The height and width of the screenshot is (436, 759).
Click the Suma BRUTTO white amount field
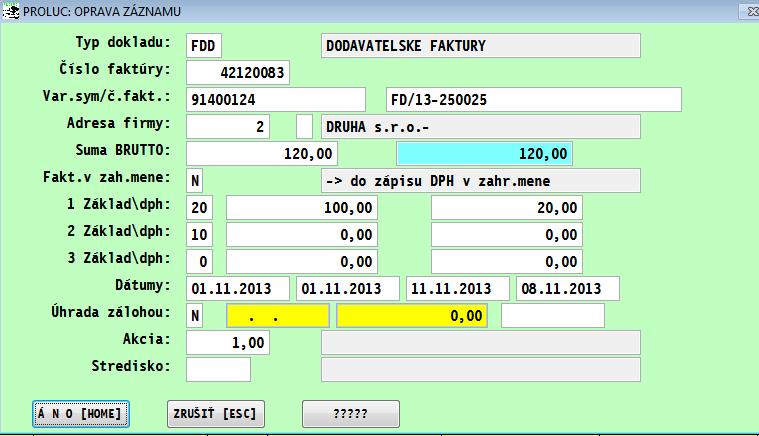[x=262, y=154]
